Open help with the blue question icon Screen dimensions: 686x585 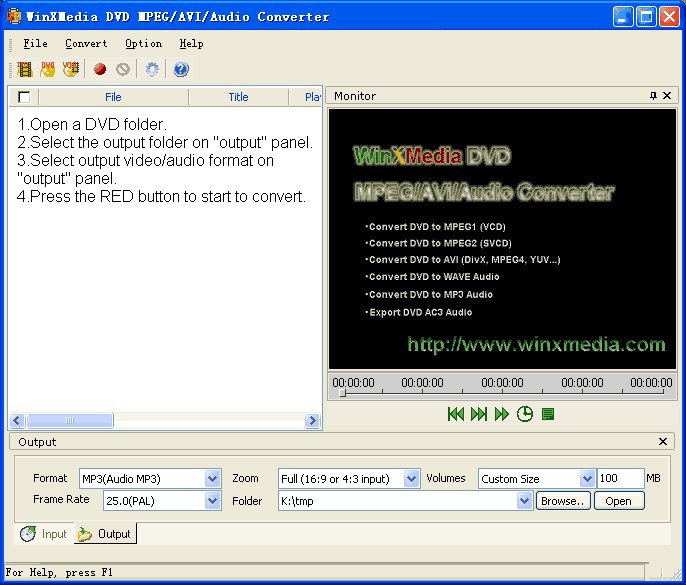click(181, 69)
